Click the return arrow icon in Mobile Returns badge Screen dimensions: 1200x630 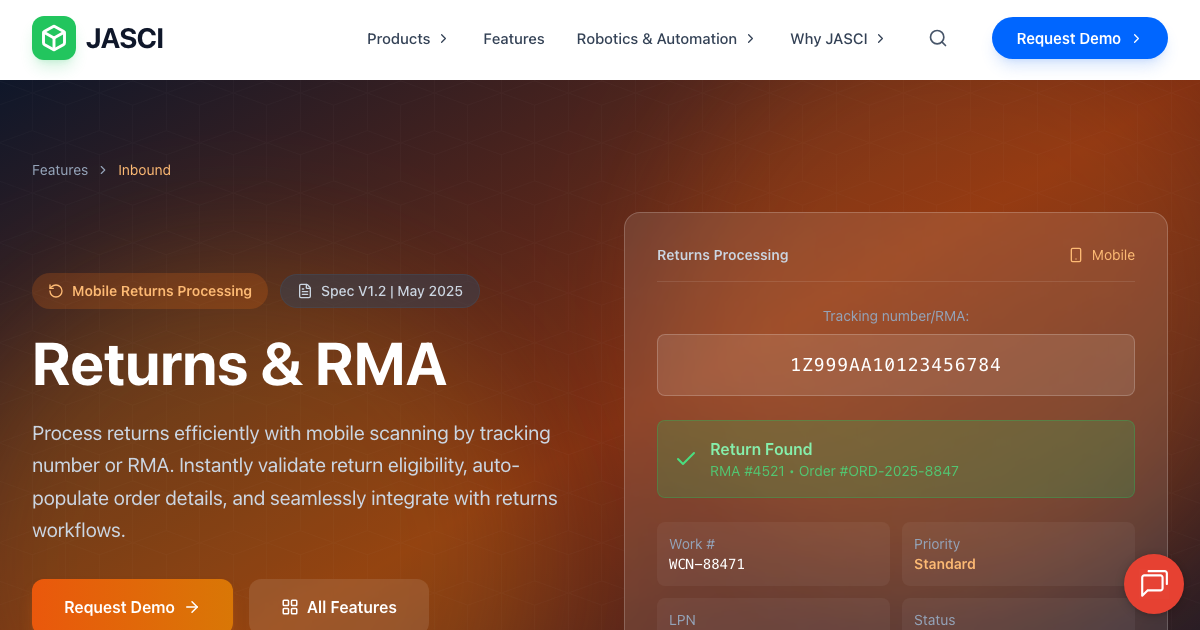point(56,291)
